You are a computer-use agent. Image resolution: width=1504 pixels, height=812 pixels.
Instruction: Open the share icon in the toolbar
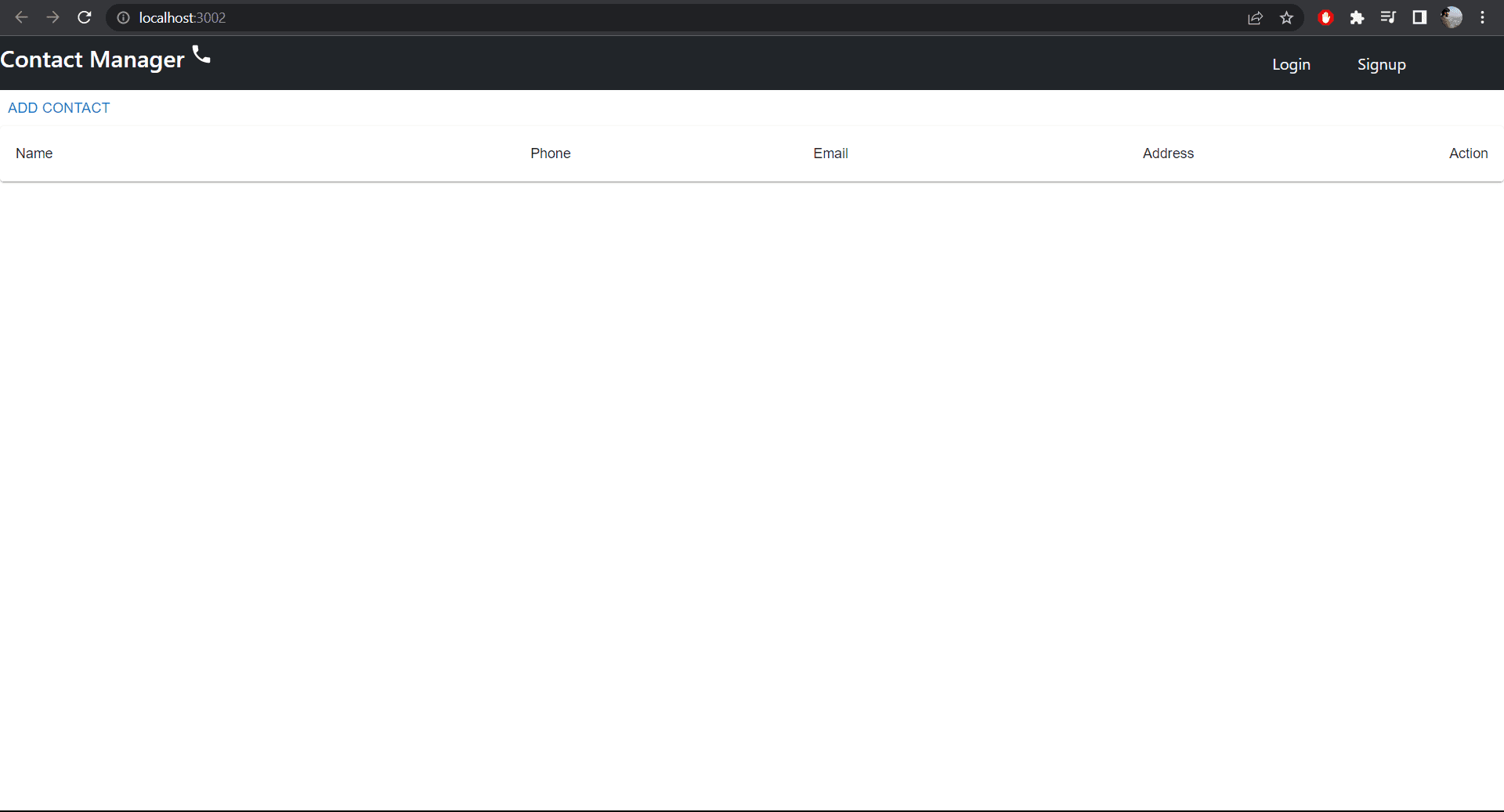point(1256,17)
